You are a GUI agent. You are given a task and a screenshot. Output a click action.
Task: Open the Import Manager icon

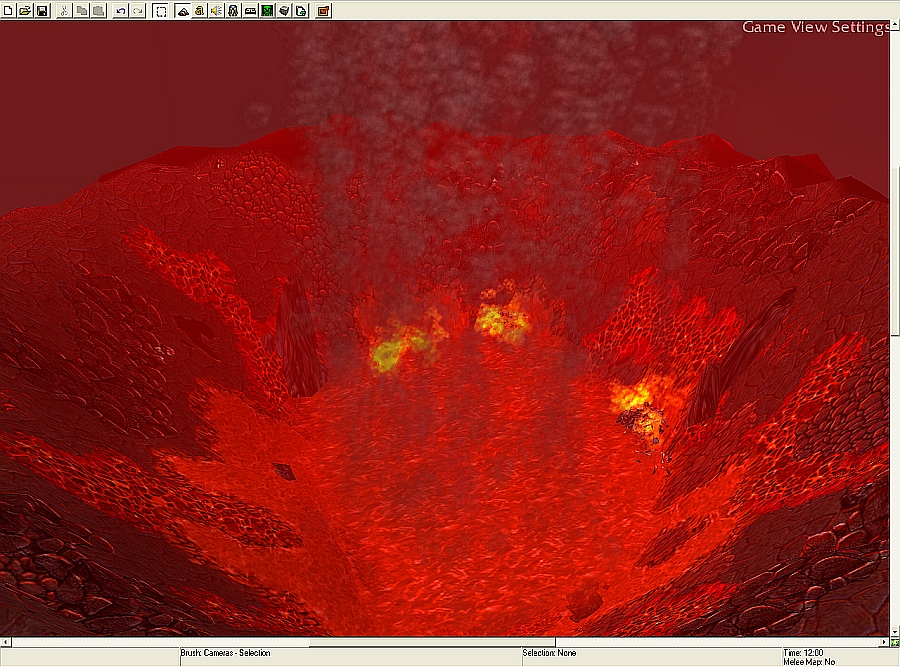pos(301,10)
